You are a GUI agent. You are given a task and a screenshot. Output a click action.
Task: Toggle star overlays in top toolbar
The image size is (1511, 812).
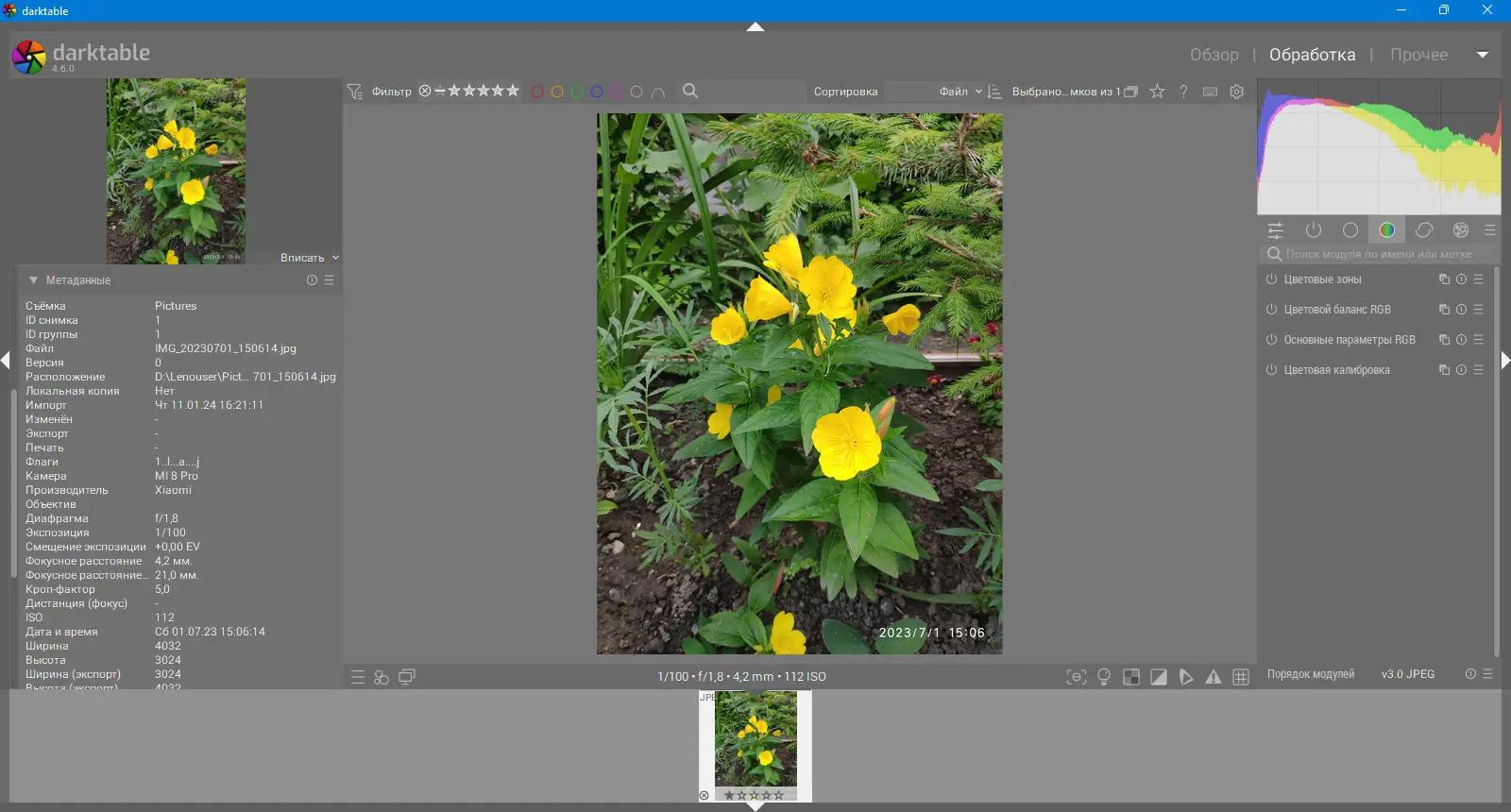[x=1157, y=92]
